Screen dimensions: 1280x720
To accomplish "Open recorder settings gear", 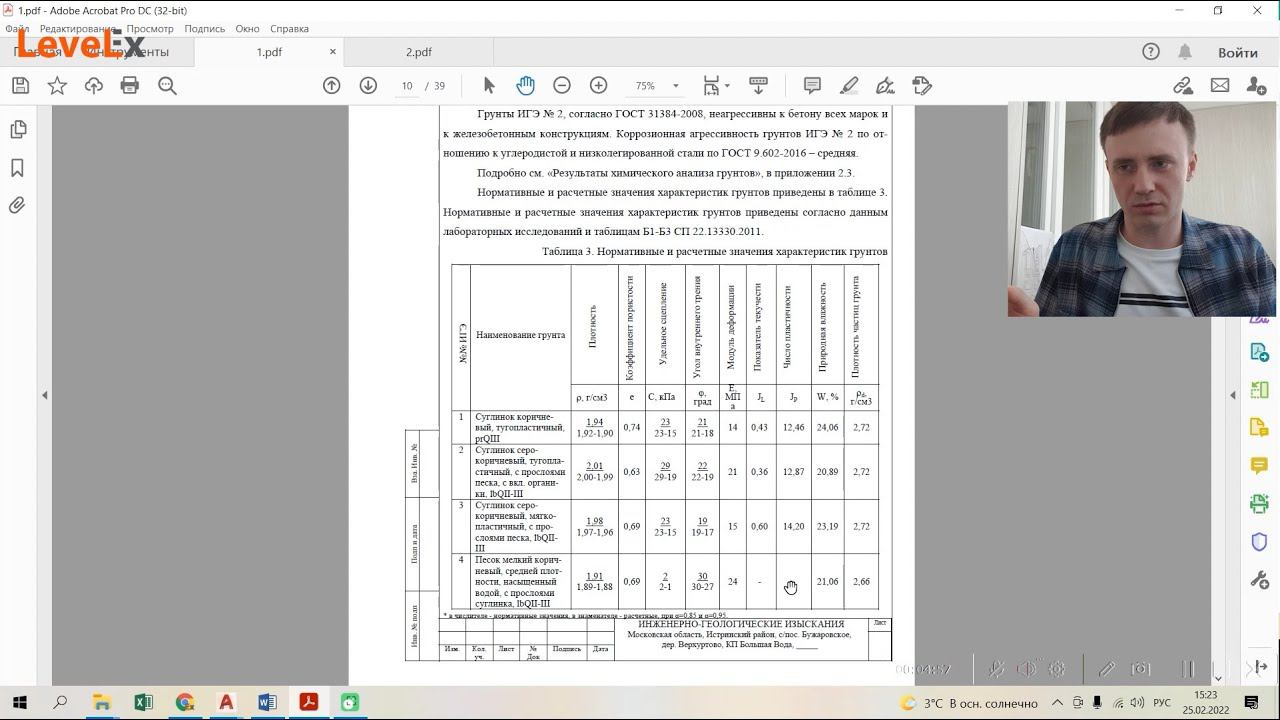I will pos(1057,669).
